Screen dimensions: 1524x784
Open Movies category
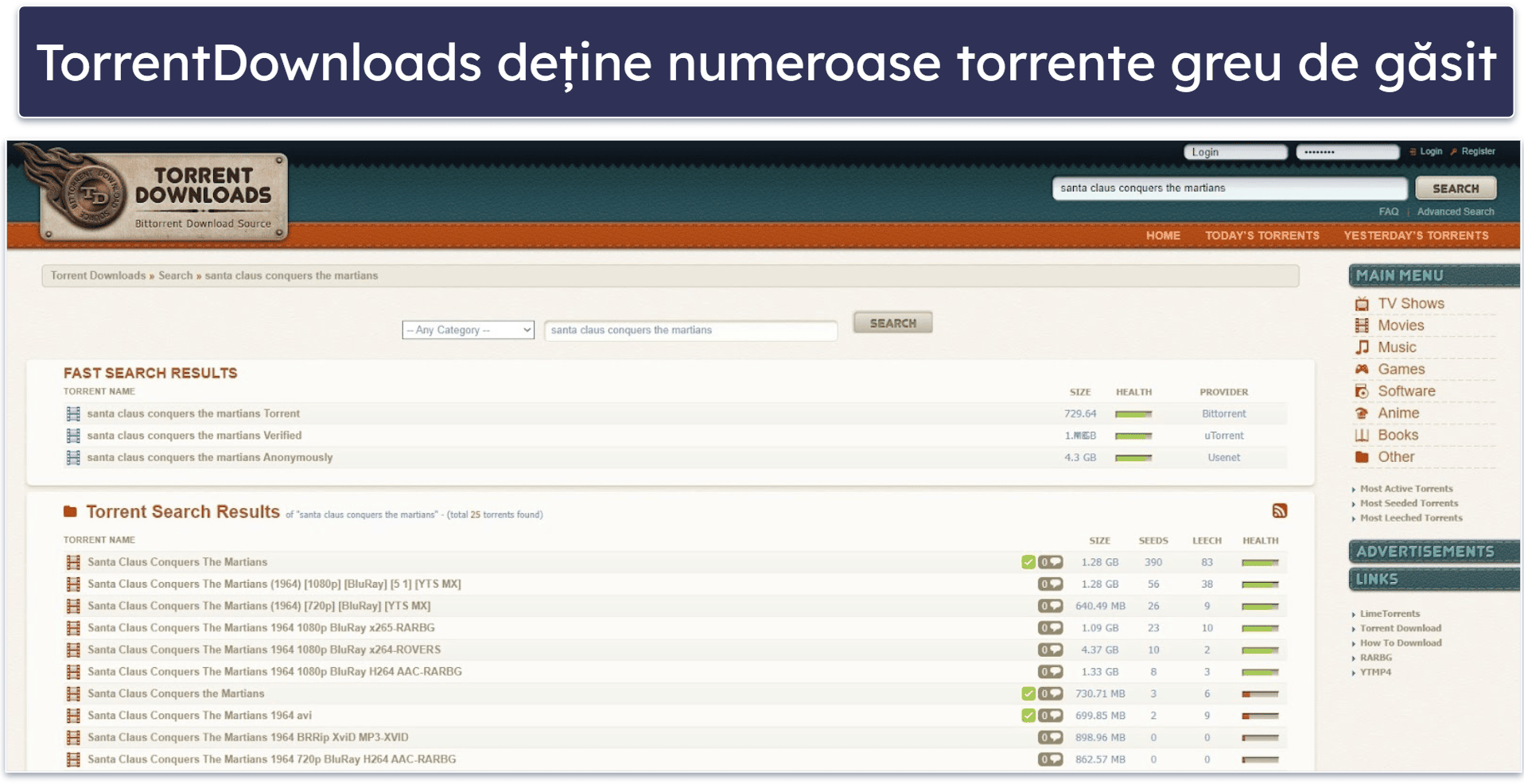1401,325
